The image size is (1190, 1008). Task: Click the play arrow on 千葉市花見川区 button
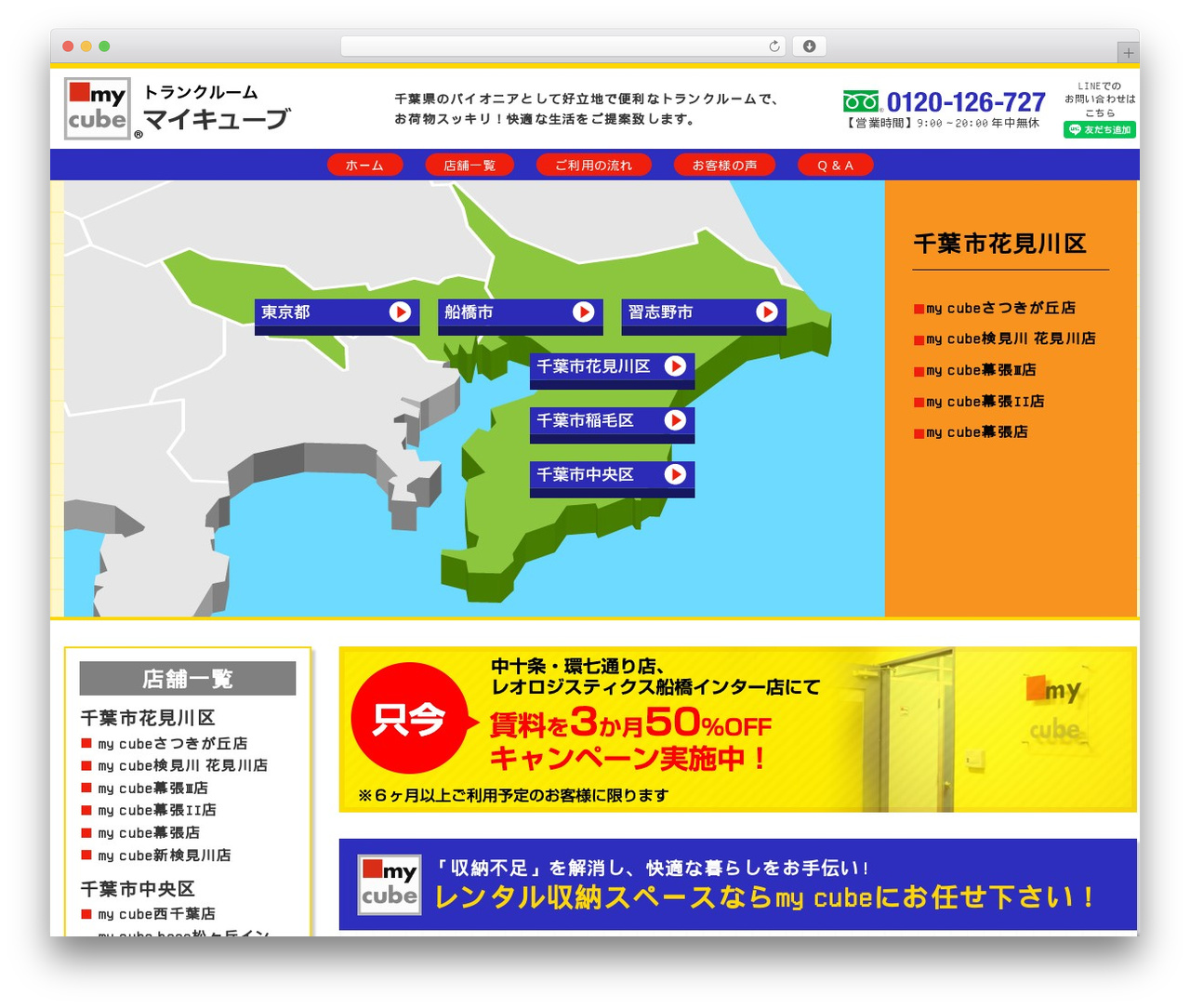[x=675, y=366]
